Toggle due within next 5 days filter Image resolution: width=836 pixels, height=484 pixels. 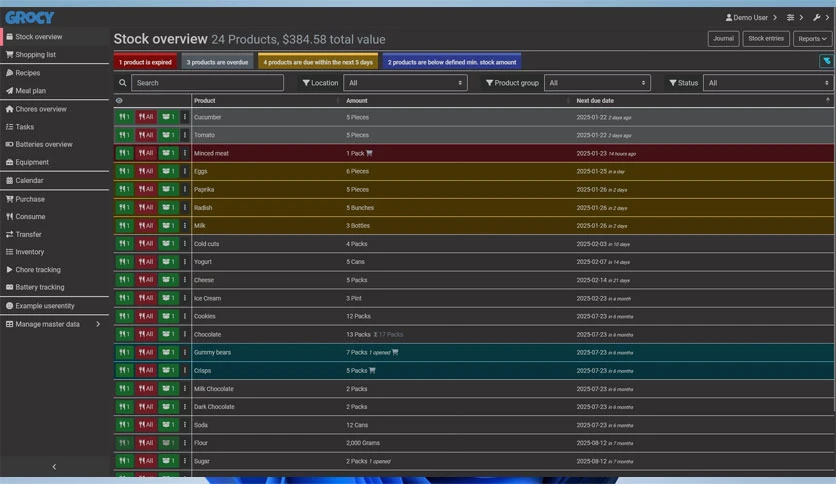point(318,62)
